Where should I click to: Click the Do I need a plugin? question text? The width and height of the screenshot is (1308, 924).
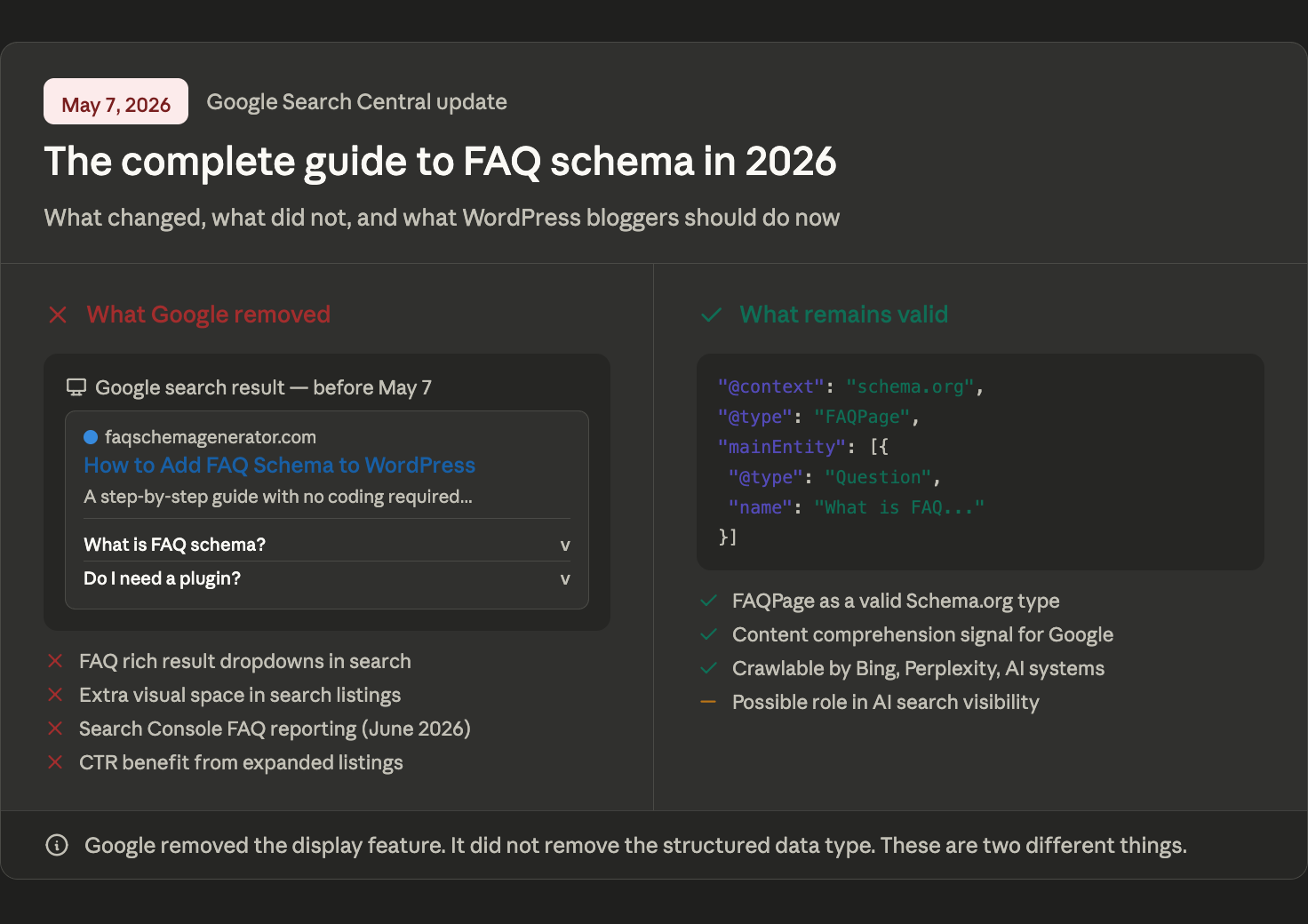coord(163,578)
